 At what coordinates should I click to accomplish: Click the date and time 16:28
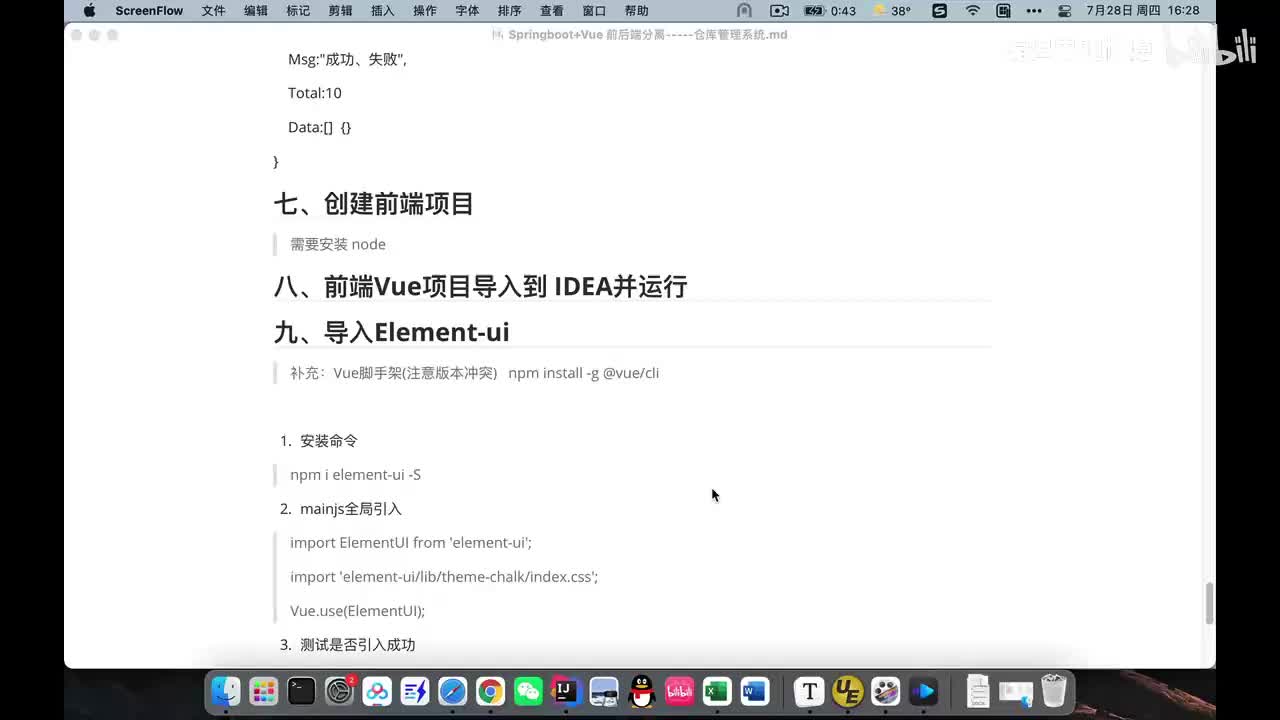(x=1143, y=11)
